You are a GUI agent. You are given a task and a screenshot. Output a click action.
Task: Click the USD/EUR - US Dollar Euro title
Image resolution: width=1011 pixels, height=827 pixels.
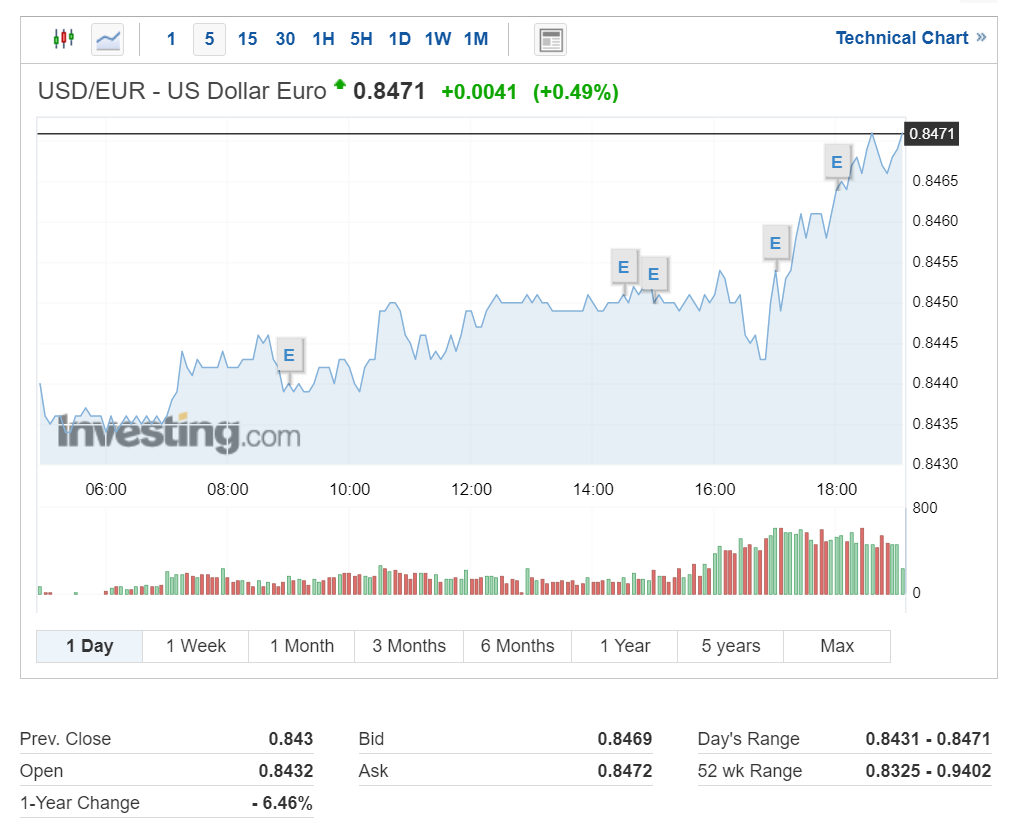(182, 92)
